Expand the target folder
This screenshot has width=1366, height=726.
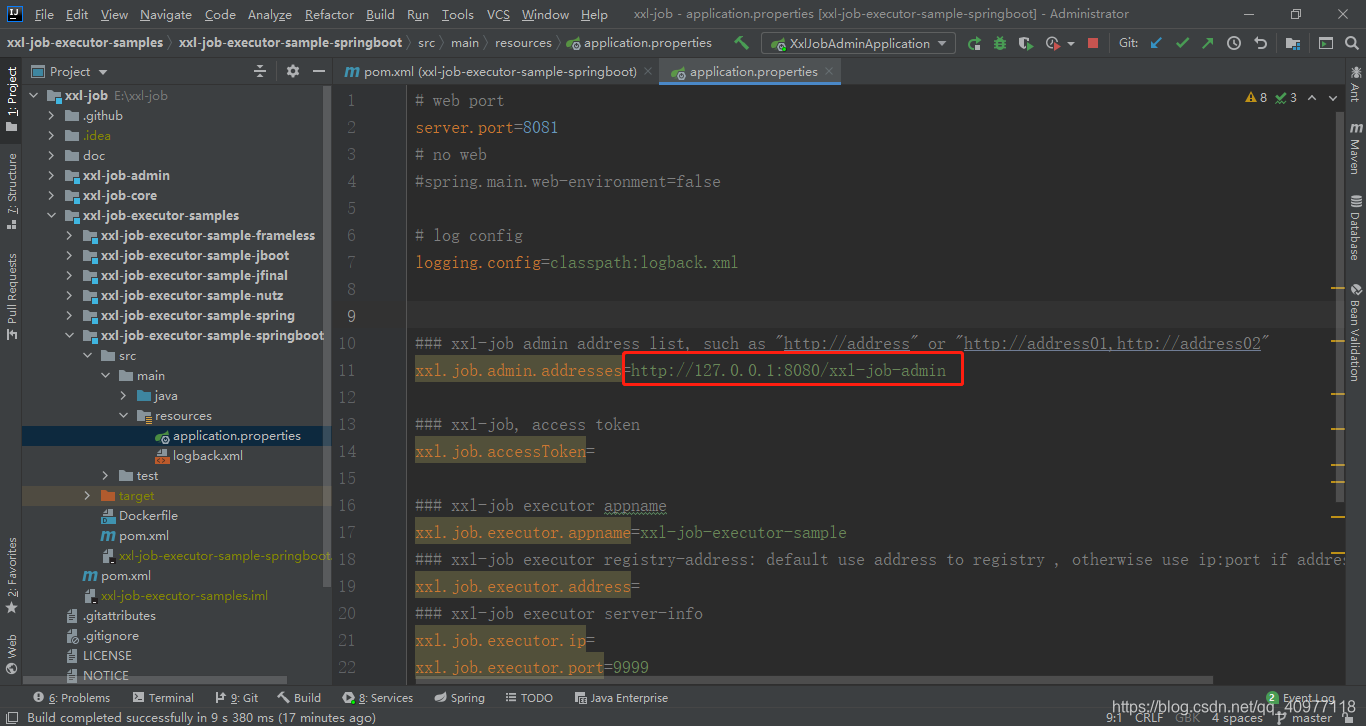pos(88,495)
